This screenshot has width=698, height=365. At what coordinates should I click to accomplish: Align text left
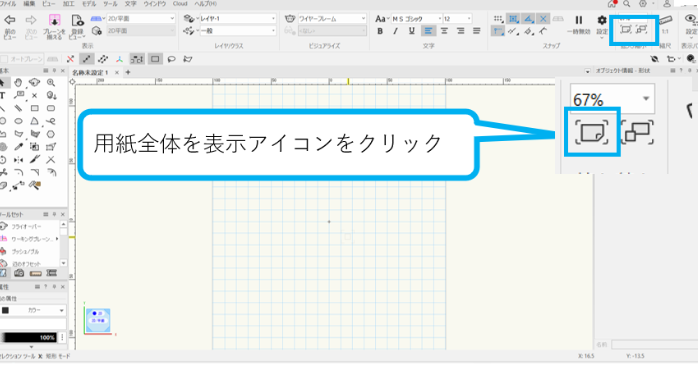click(428, 31)
